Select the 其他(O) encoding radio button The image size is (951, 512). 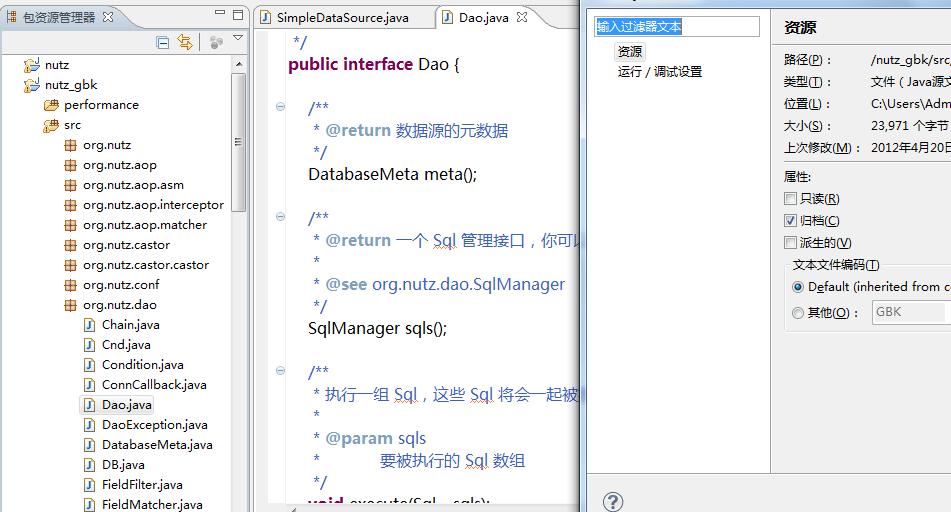point(798,313)
